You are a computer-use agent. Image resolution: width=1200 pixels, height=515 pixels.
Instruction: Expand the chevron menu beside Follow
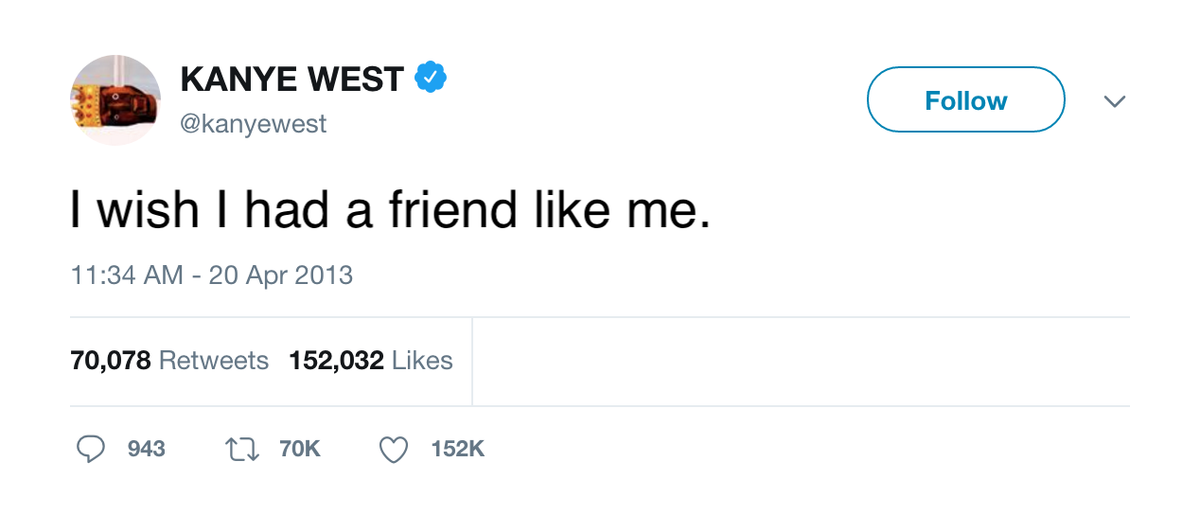point(1114,101)
